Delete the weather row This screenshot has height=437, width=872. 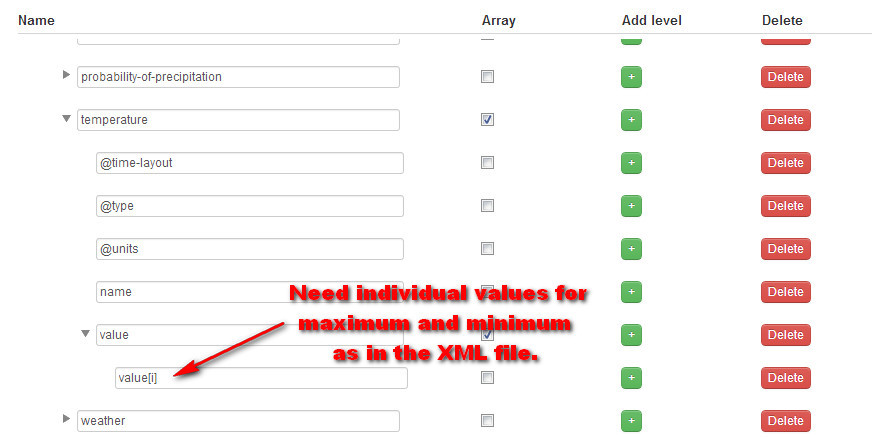click(786, 421)
